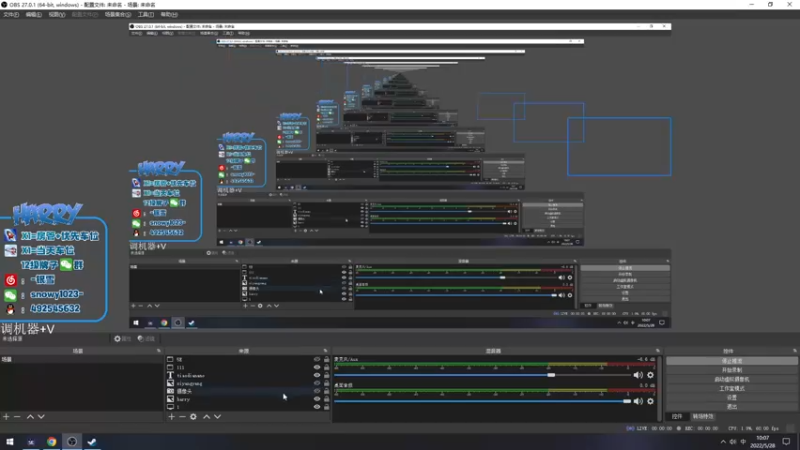
Task: Click the 开始录制 button
Action: 732,370
